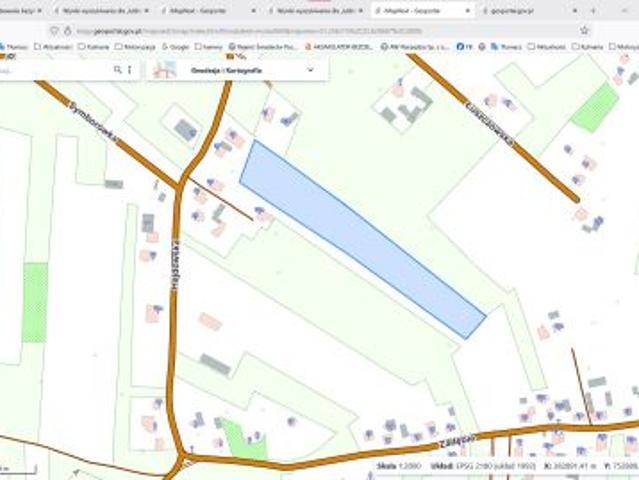Screen dimensions: 639x480
Task: Click the Geoportal search input field
Action: pos(55,70)
